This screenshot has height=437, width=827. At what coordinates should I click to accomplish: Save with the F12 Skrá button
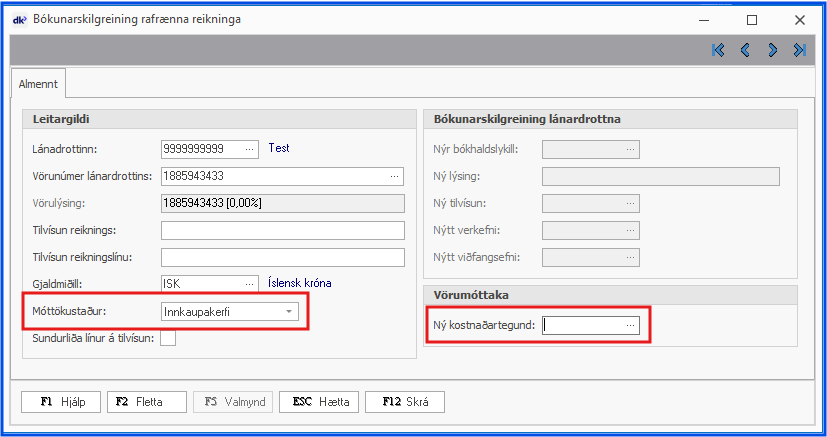point(405,402)
